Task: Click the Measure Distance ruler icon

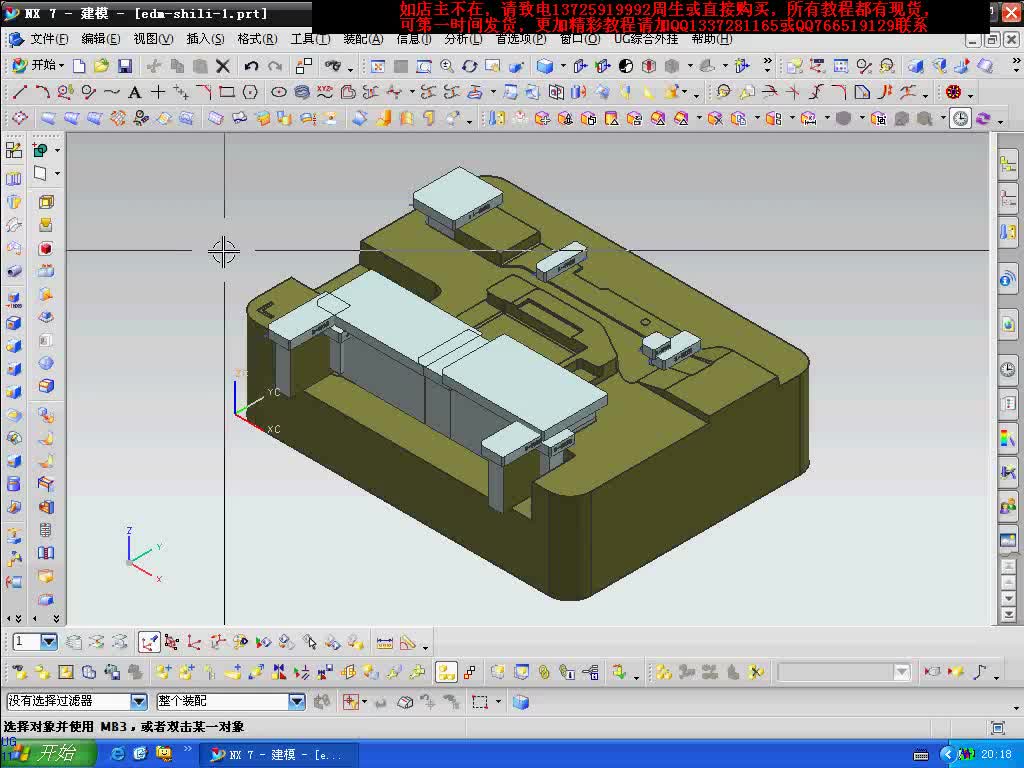Action: tap(385, 643)
